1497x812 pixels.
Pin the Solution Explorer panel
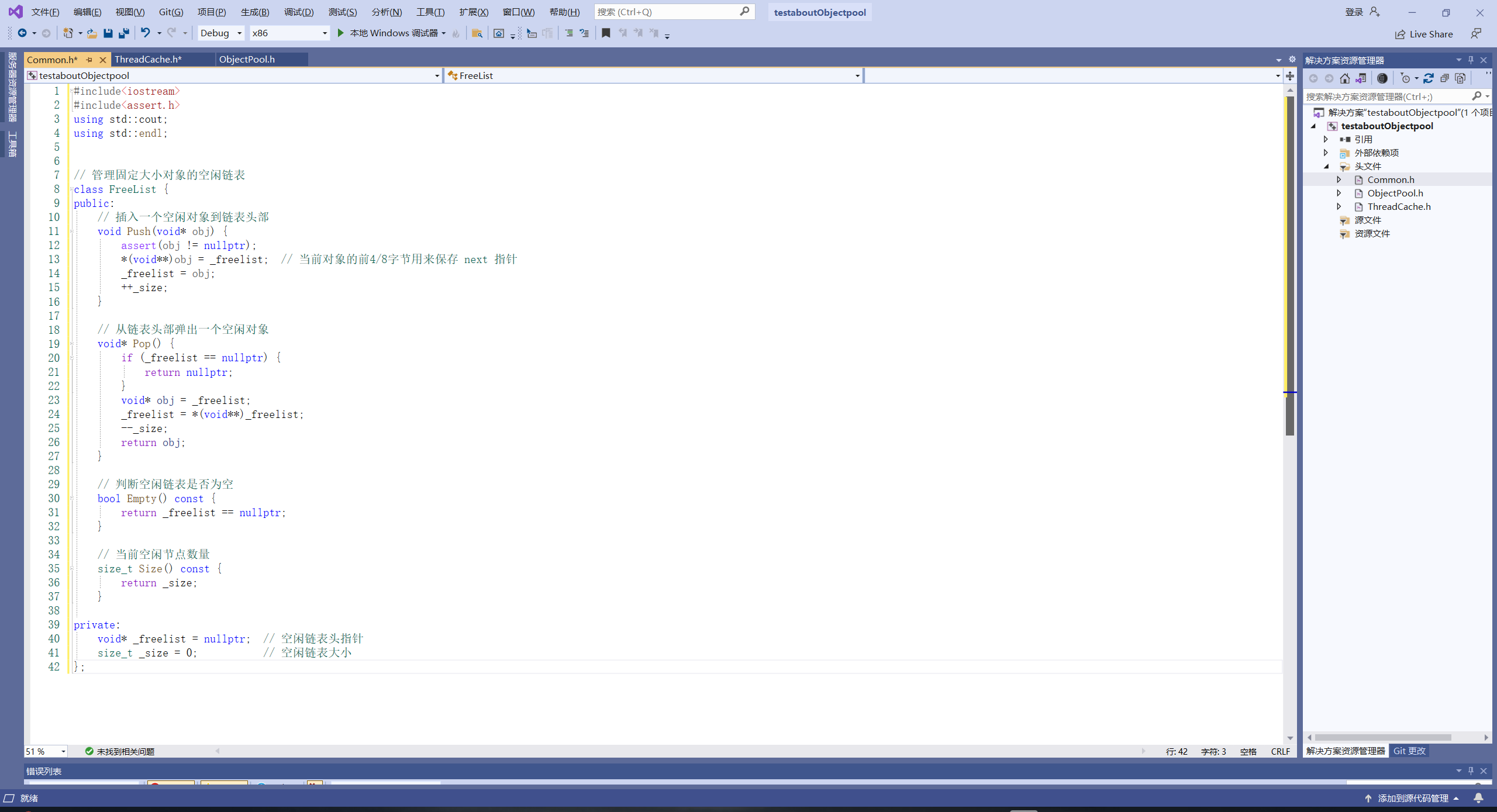[1471, 59]
